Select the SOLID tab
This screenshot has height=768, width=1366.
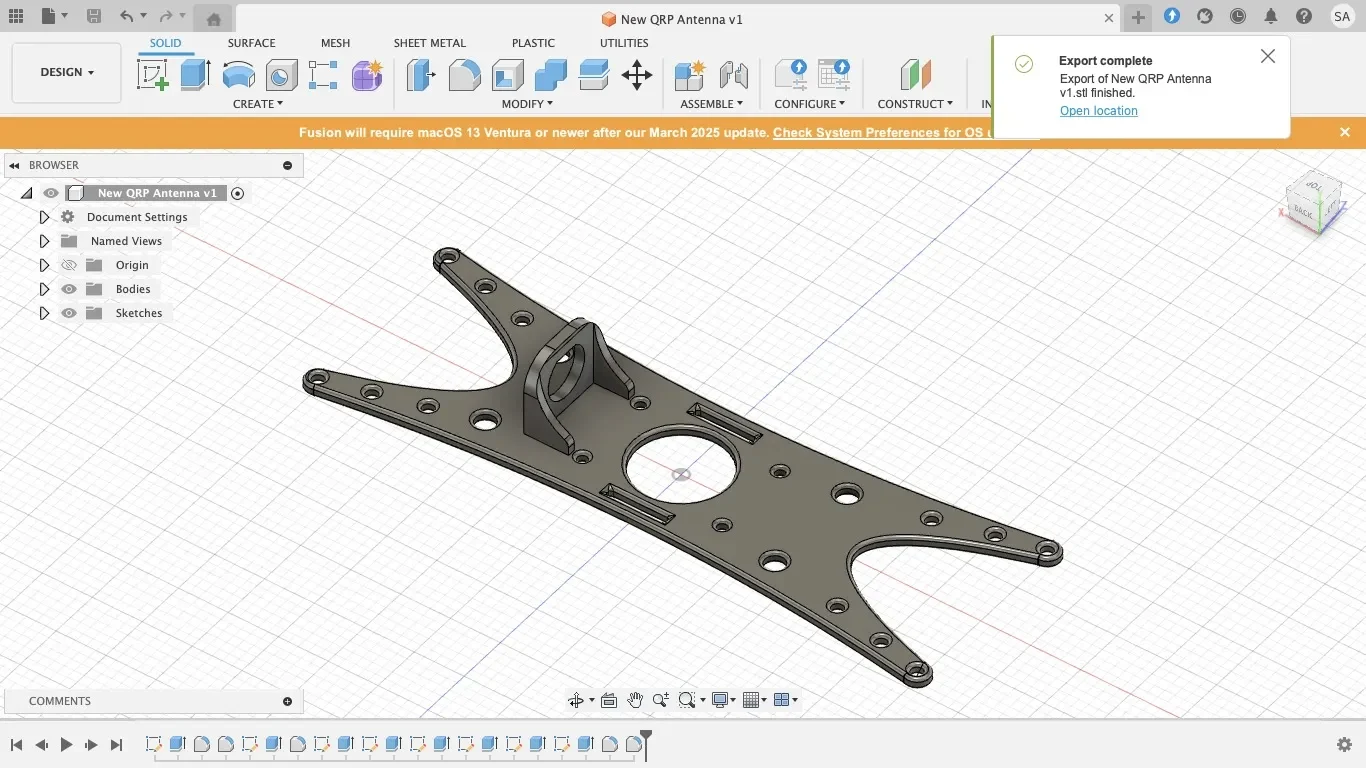(x=166, y=43)
